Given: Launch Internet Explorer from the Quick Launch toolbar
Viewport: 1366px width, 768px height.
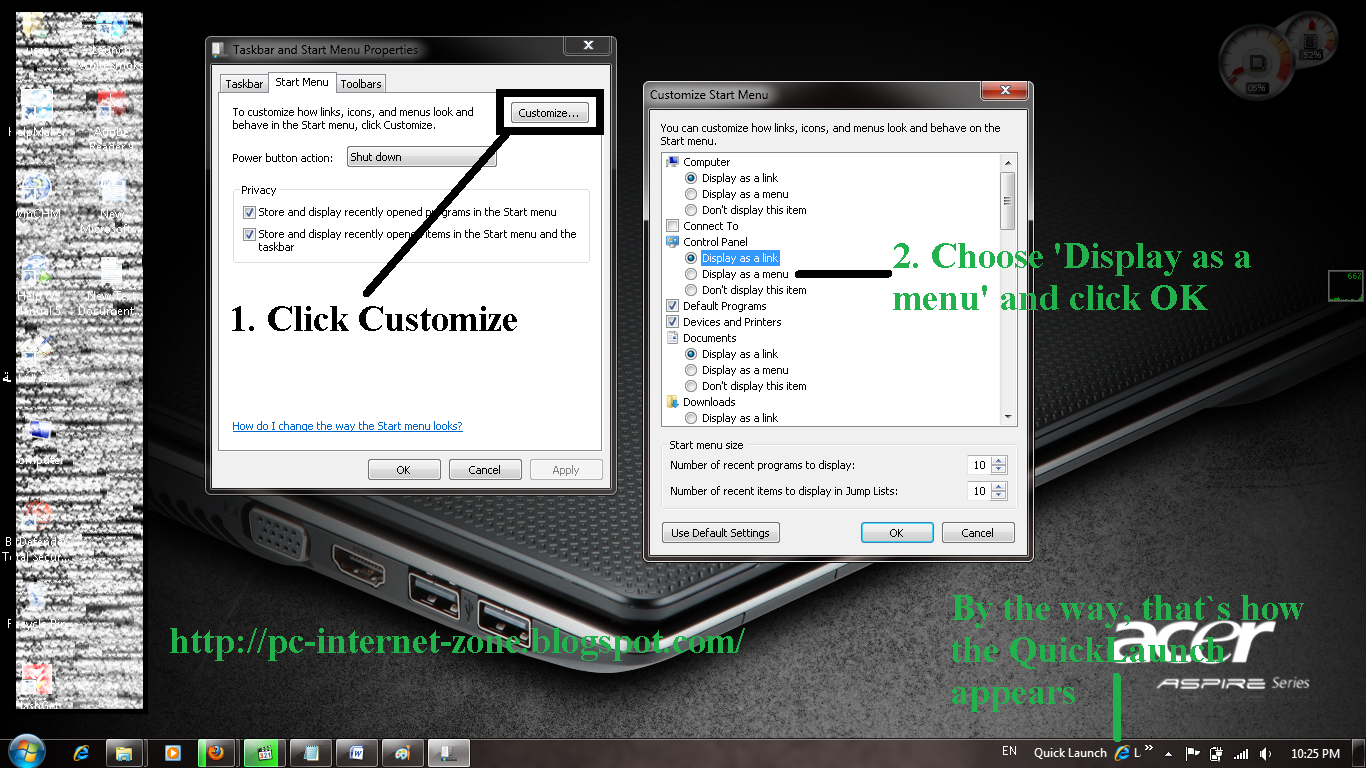Looking at the screenshot, I should coord(1121,752).
